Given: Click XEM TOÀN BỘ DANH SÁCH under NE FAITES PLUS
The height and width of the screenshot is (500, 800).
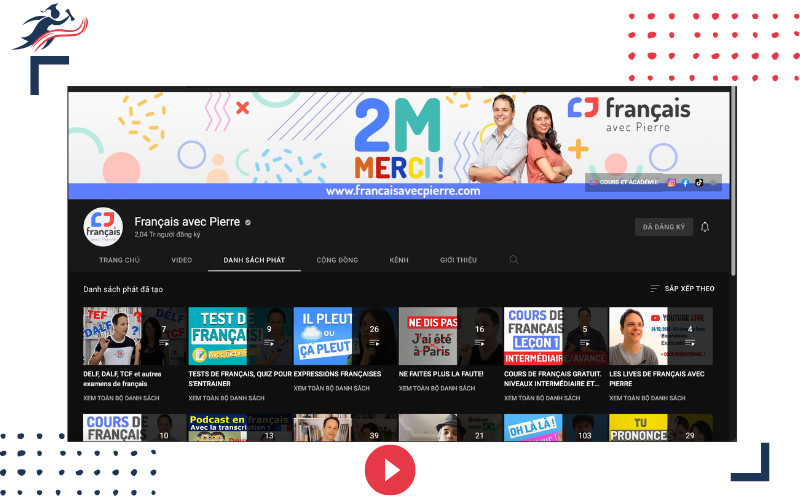Looking at the screenshot, I should (437, 388).
